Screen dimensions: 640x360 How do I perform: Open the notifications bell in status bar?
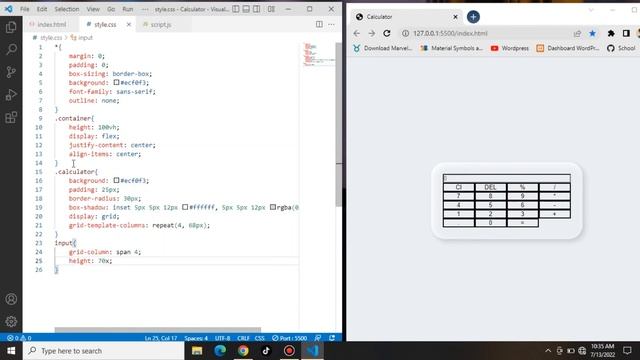point(332,338)
